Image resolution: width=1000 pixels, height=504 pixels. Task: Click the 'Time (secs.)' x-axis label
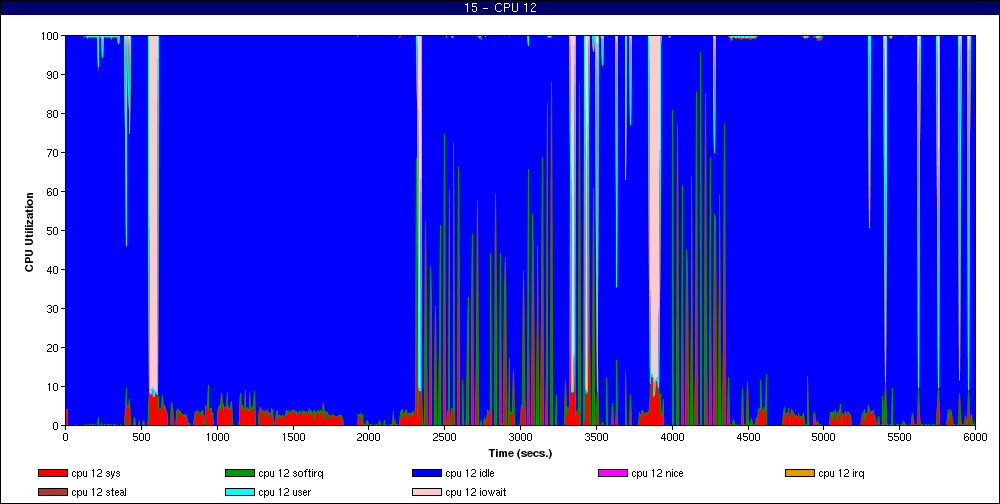520,454
